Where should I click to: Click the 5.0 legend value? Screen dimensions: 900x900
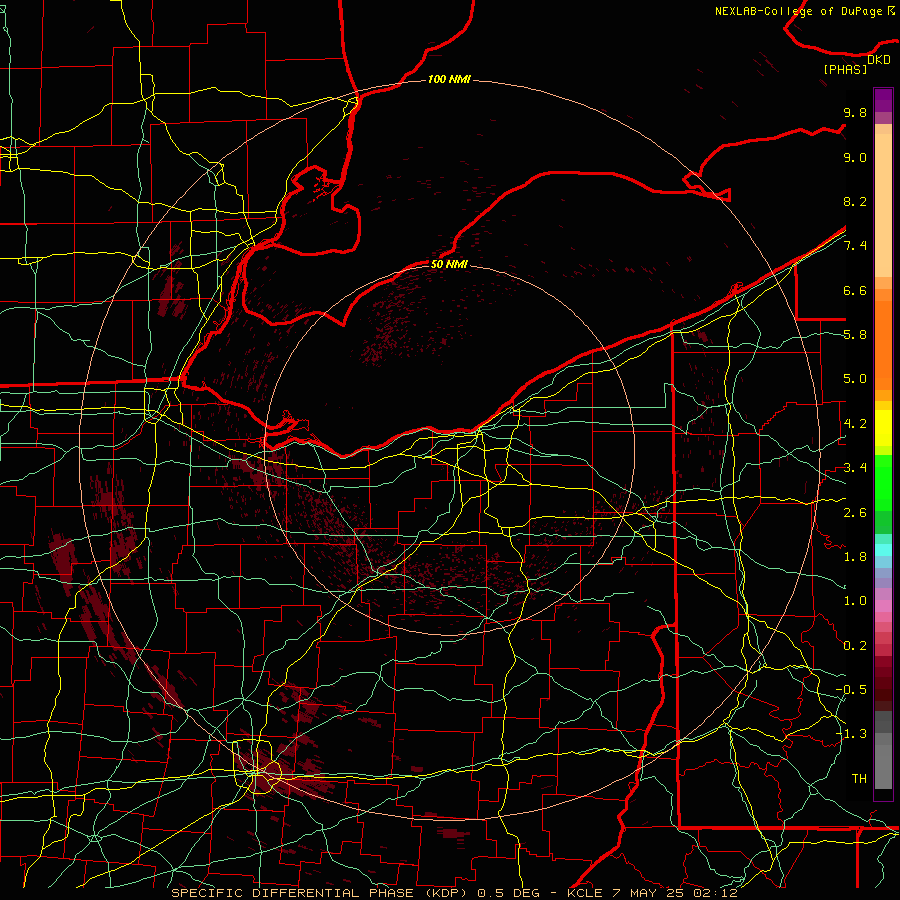coord(855,379)
